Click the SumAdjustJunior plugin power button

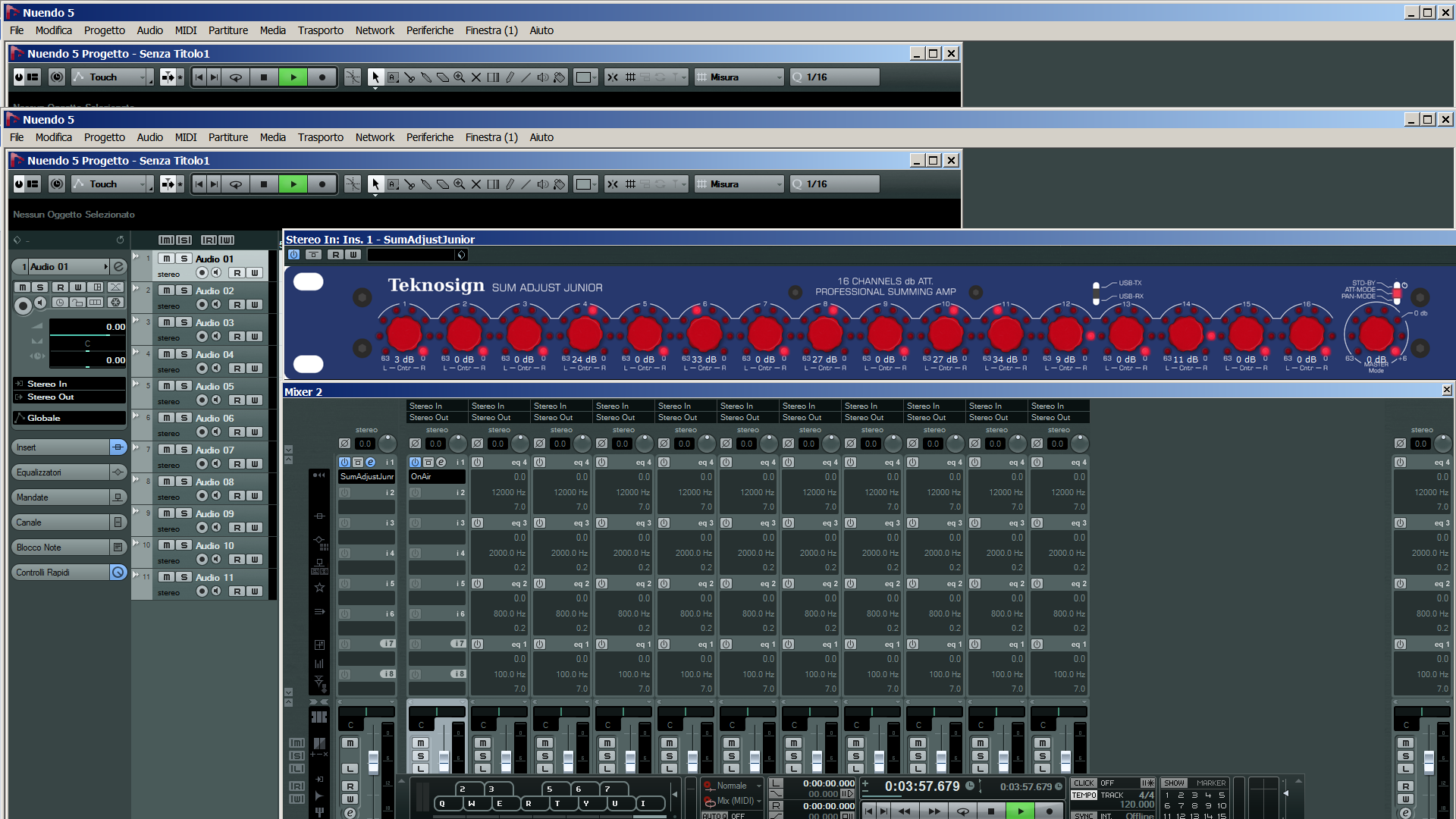tap(294, 255)
